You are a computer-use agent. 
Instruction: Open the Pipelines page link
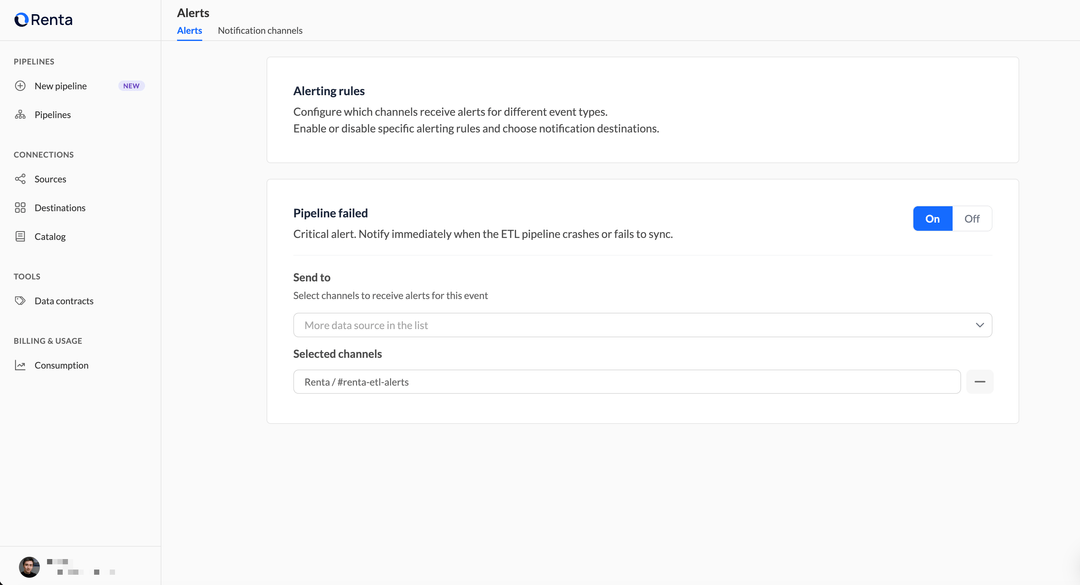point(52,115)
